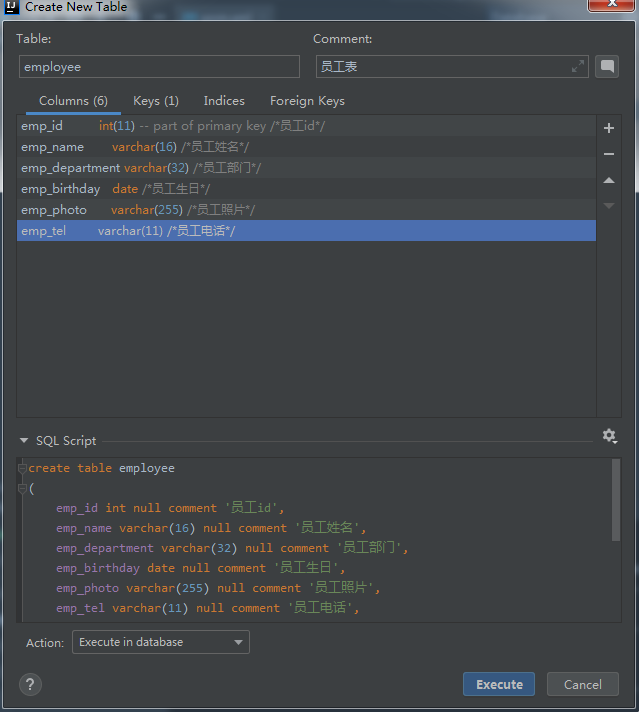Open help with the question mark icon
This screenshot has width=639, height=712.
click(x=31, y=684)
